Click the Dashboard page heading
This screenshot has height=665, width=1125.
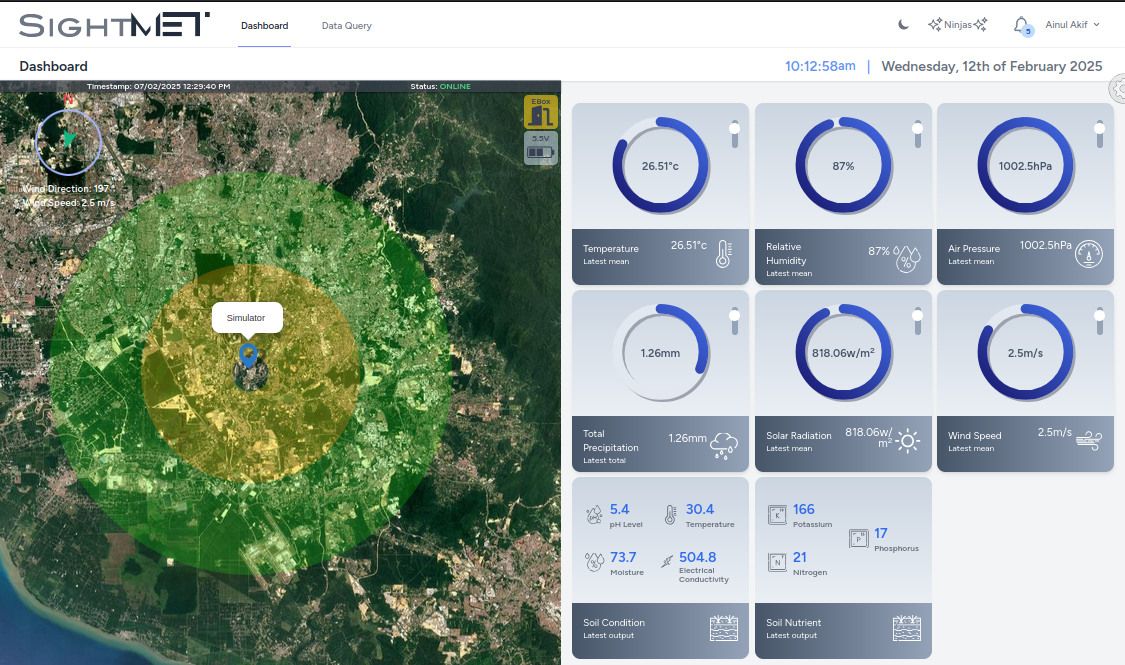click(53, 66)
